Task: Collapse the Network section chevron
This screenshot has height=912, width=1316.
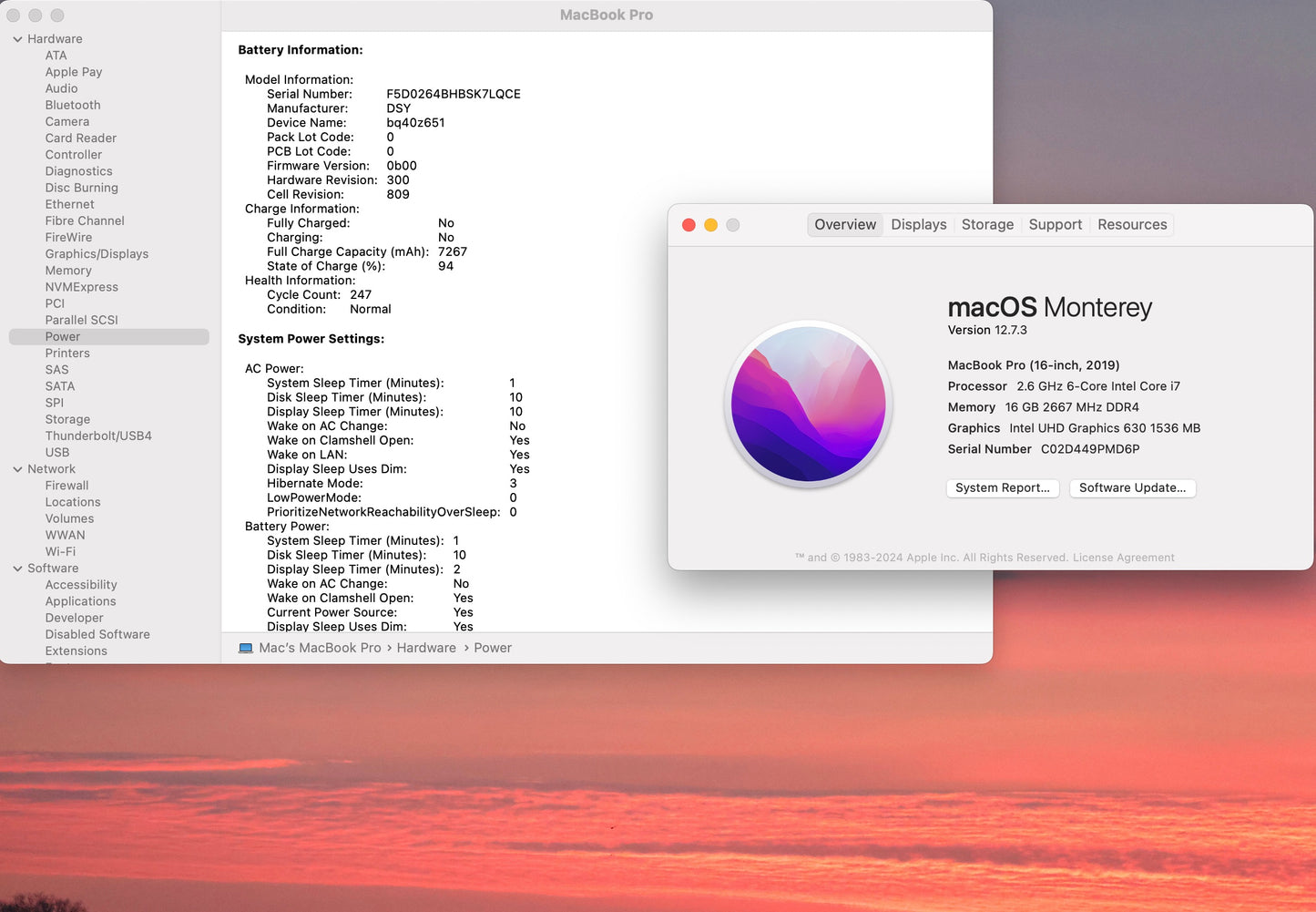Action: tap(17, 469)
